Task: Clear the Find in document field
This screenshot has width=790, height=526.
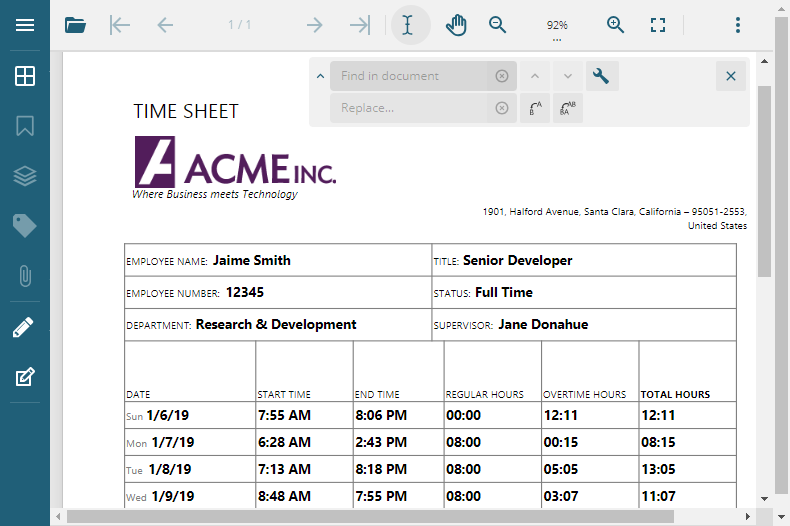Action: point(502,76)
